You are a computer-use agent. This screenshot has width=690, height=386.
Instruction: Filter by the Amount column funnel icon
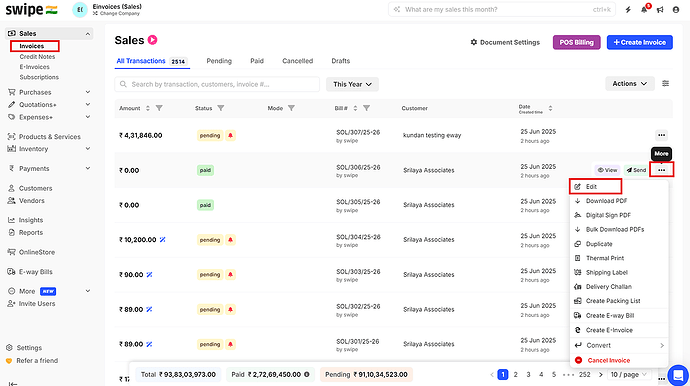(x=159, y=108)
